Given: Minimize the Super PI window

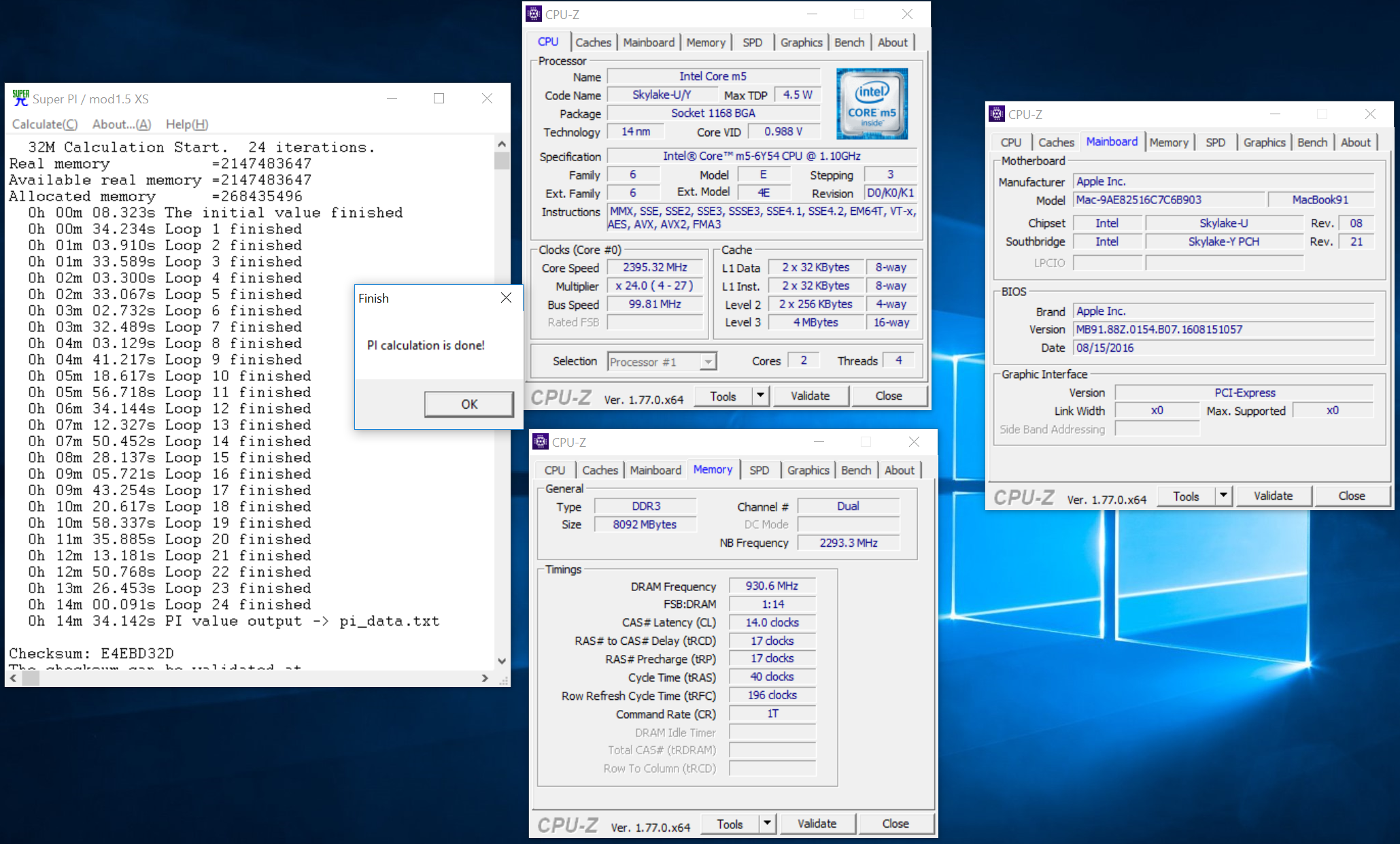Looking at the screenshot, I should click(392, 99).
